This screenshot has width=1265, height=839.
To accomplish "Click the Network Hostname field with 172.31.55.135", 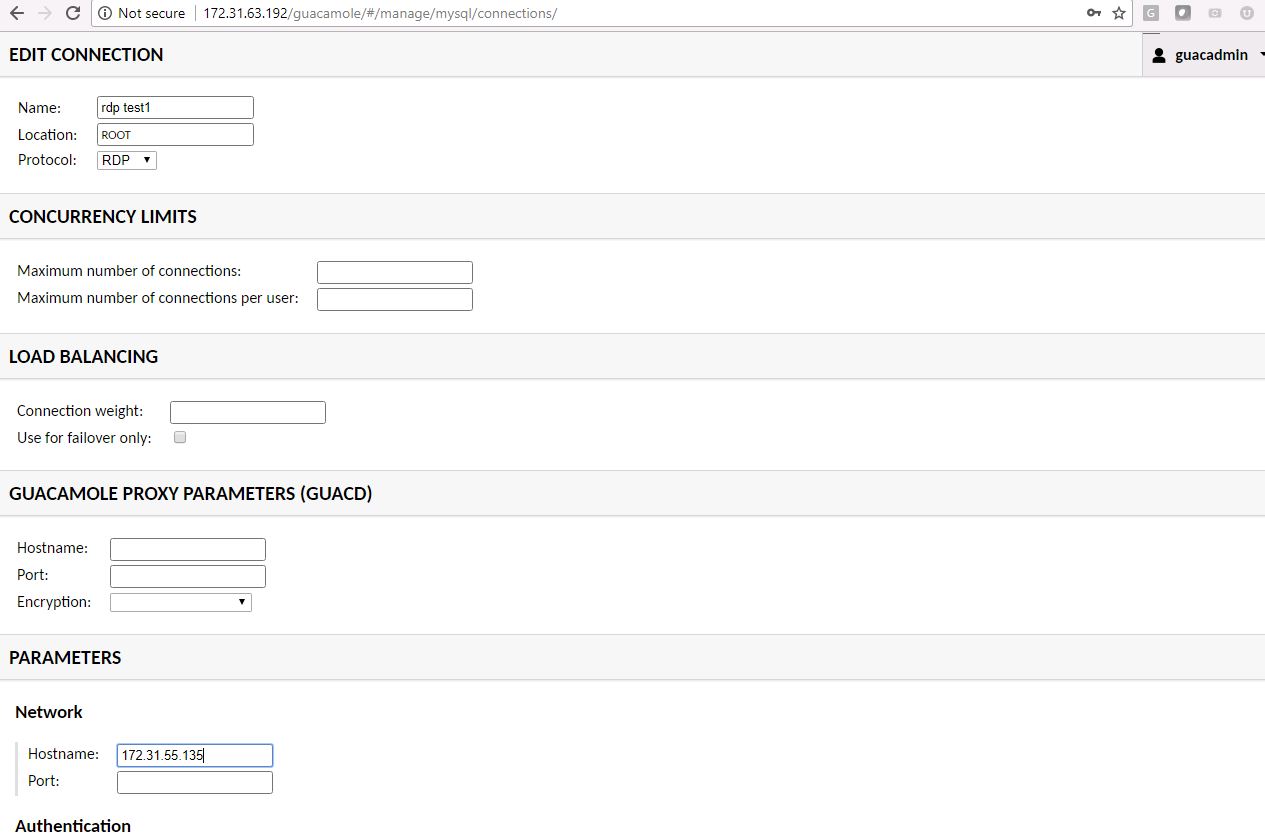I will pos(195,756).
